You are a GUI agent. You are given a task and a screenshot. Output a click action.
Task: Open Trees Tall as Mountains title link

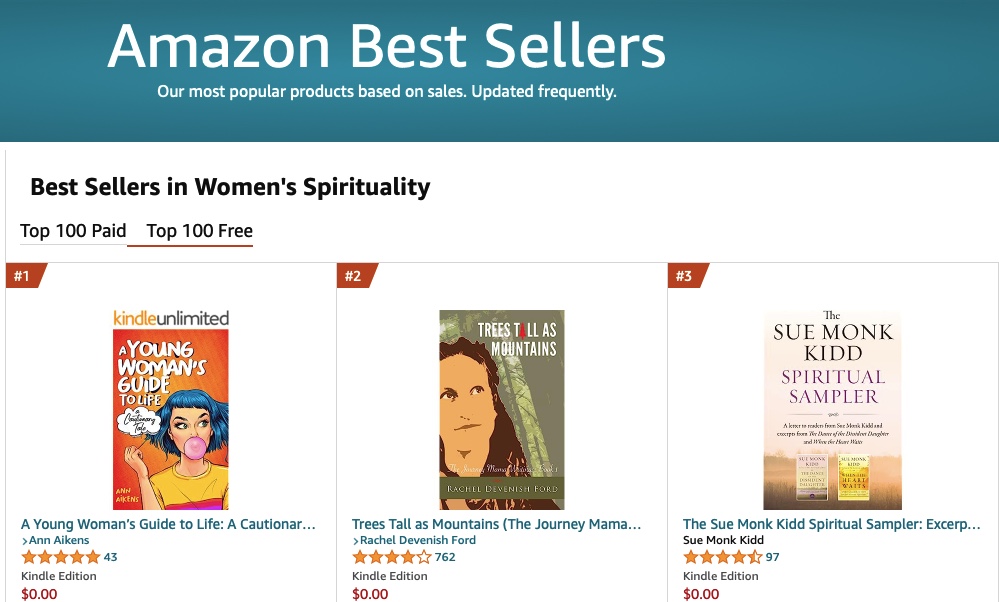pos(497,524)
